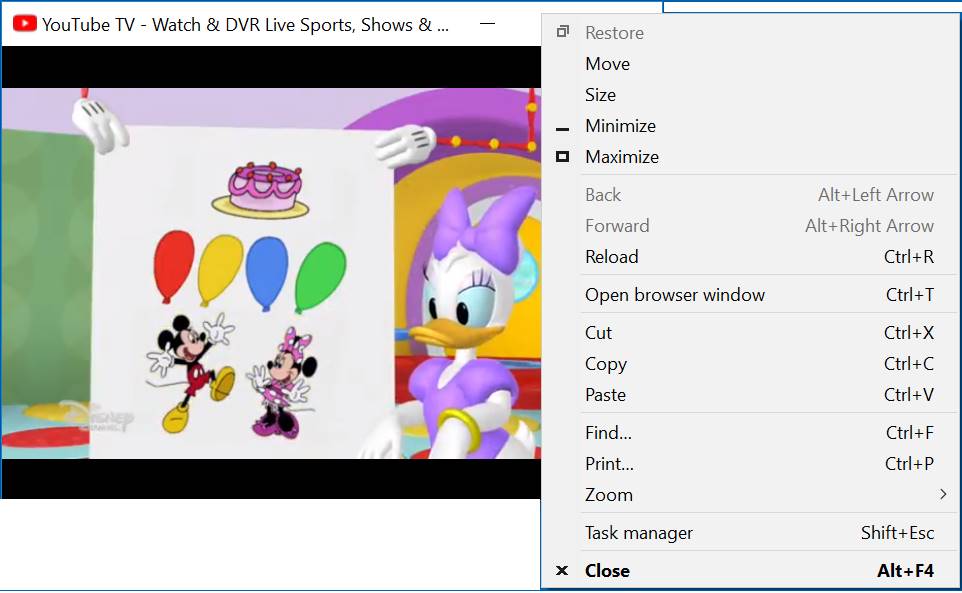This screenshot has width=962, height=593.
Task: Select Minimize menu entry
Action: click(751, 126)
